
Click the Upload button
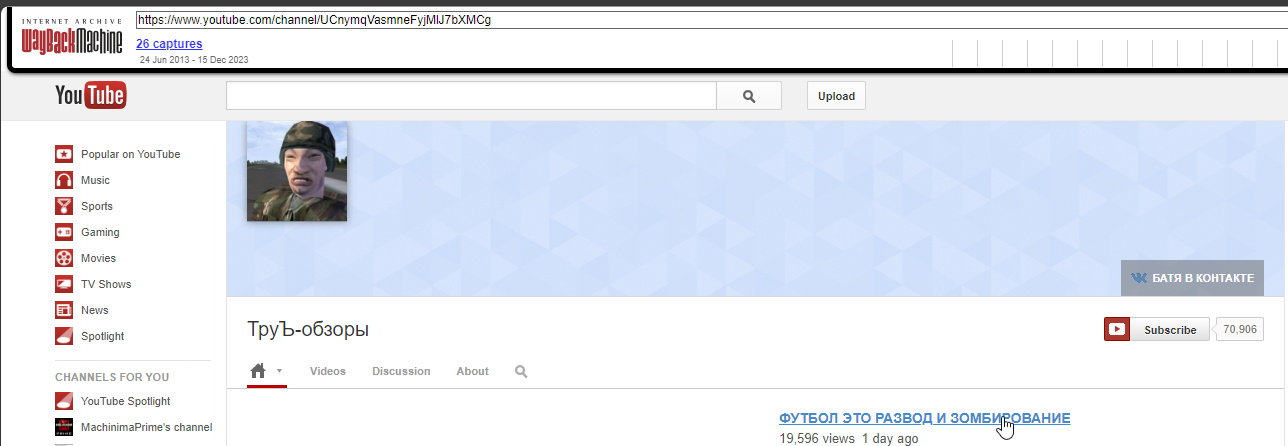click(836, 96)
